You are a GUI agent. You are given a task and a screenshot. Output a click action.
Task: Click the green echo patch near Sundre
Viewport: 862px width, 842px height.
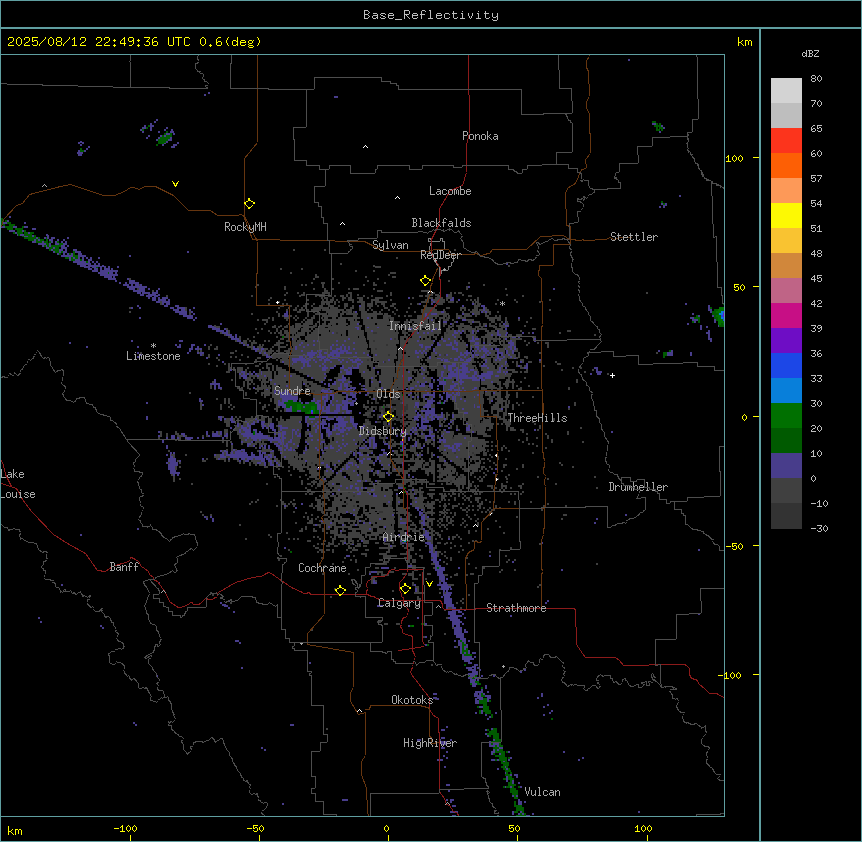(x=300, y=407)
